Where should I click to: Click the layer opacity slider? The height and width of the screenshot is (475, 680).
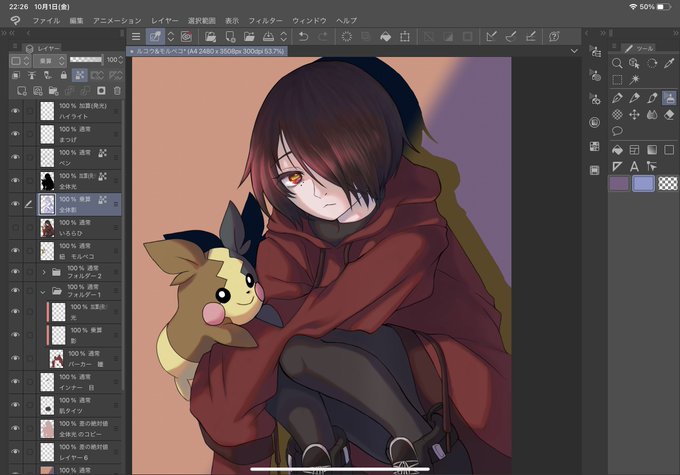click(86, 60)
